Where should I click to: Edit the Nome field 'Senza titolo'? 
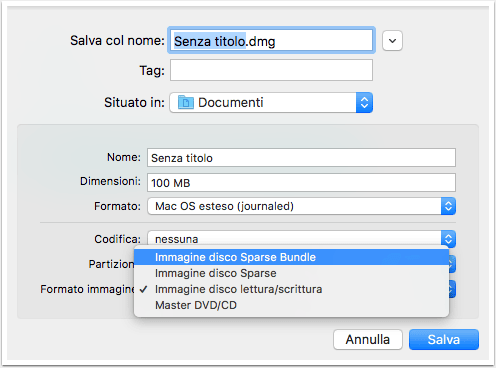tap(301, 158)
